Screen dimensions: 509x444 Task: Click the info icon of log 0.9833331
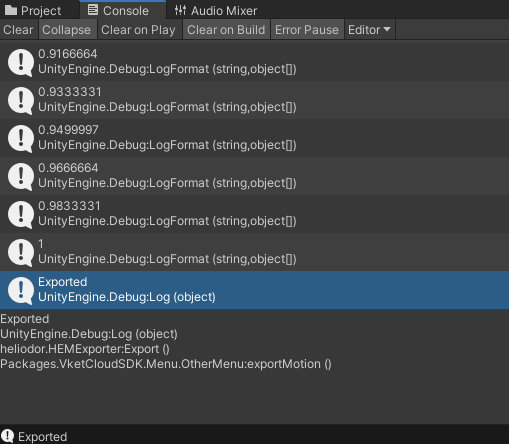(x=21, y=215)
